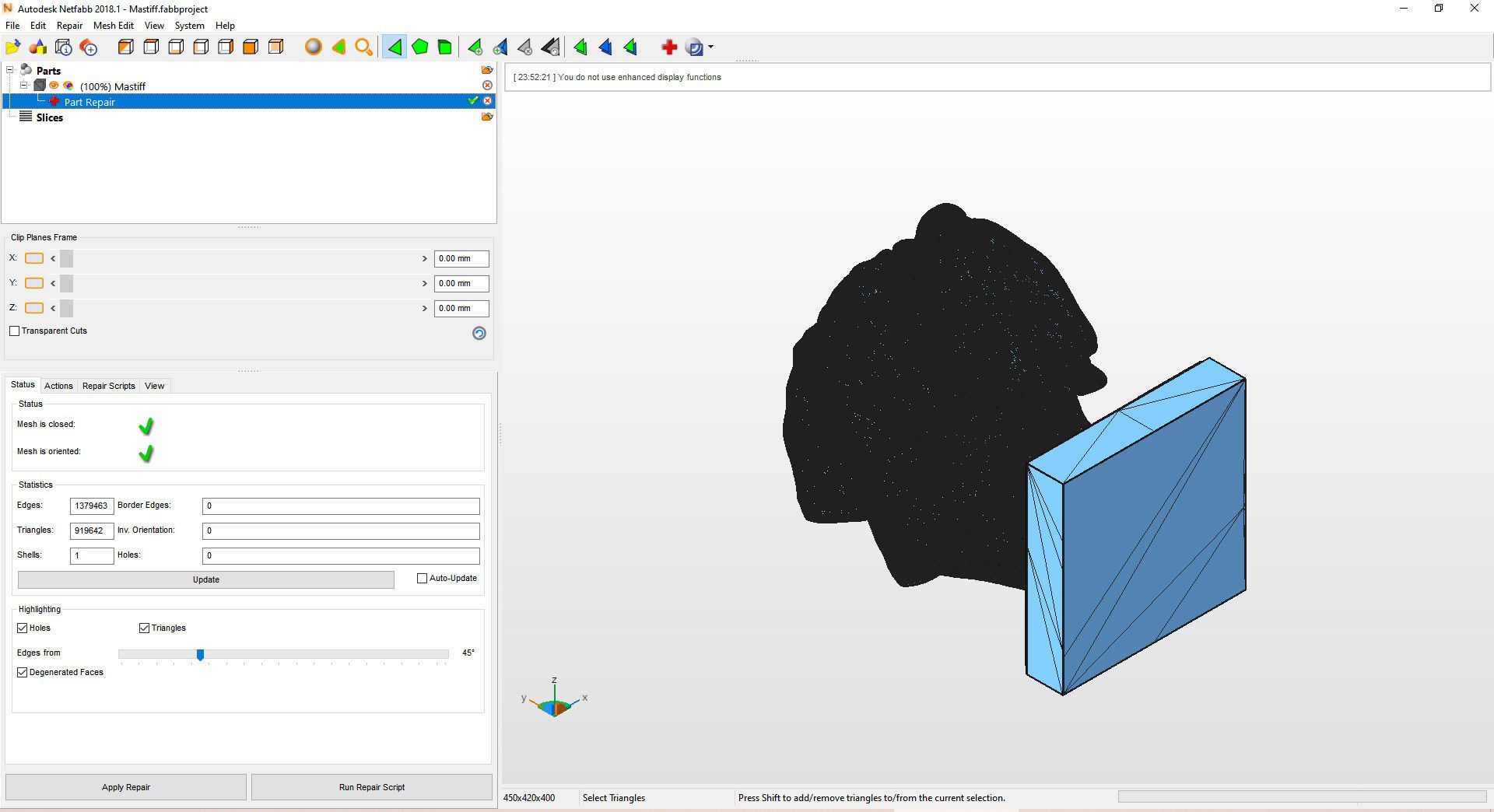
Task: Click the X clip plane value field
Action: 461,258
